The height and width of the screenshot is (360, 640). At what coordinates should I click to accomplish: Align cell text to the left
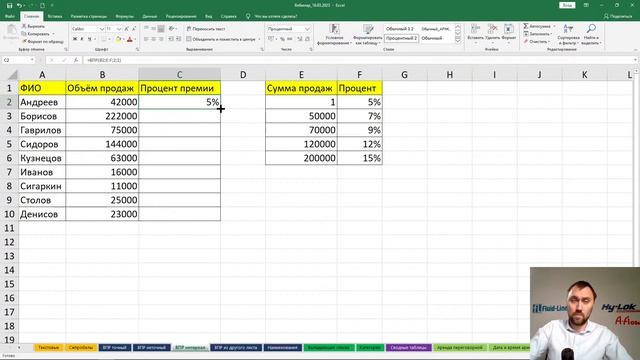[x=146, y=39]
